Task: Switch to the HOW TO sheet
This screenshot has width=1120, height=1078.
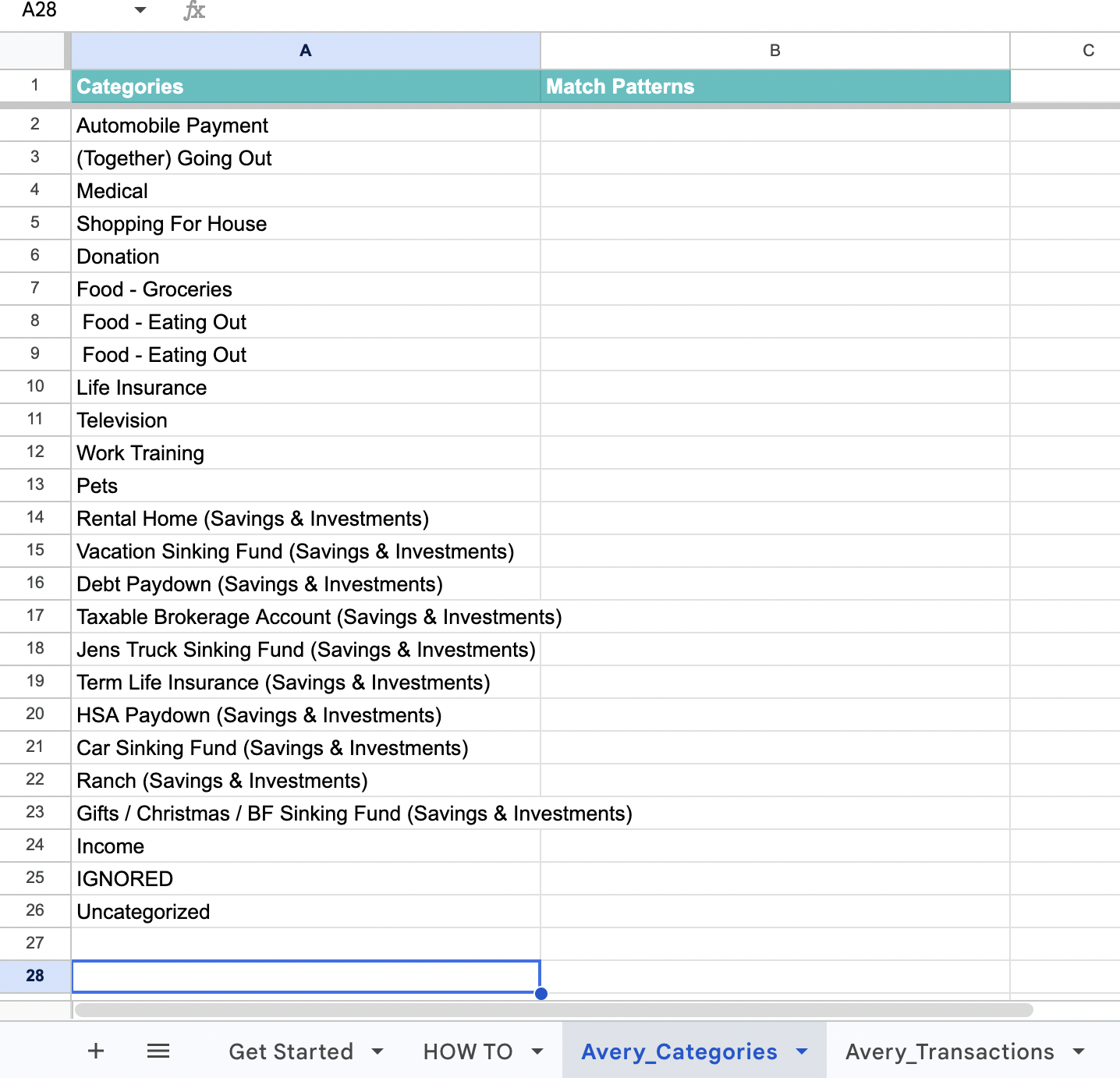Action: click(468, 1051)
